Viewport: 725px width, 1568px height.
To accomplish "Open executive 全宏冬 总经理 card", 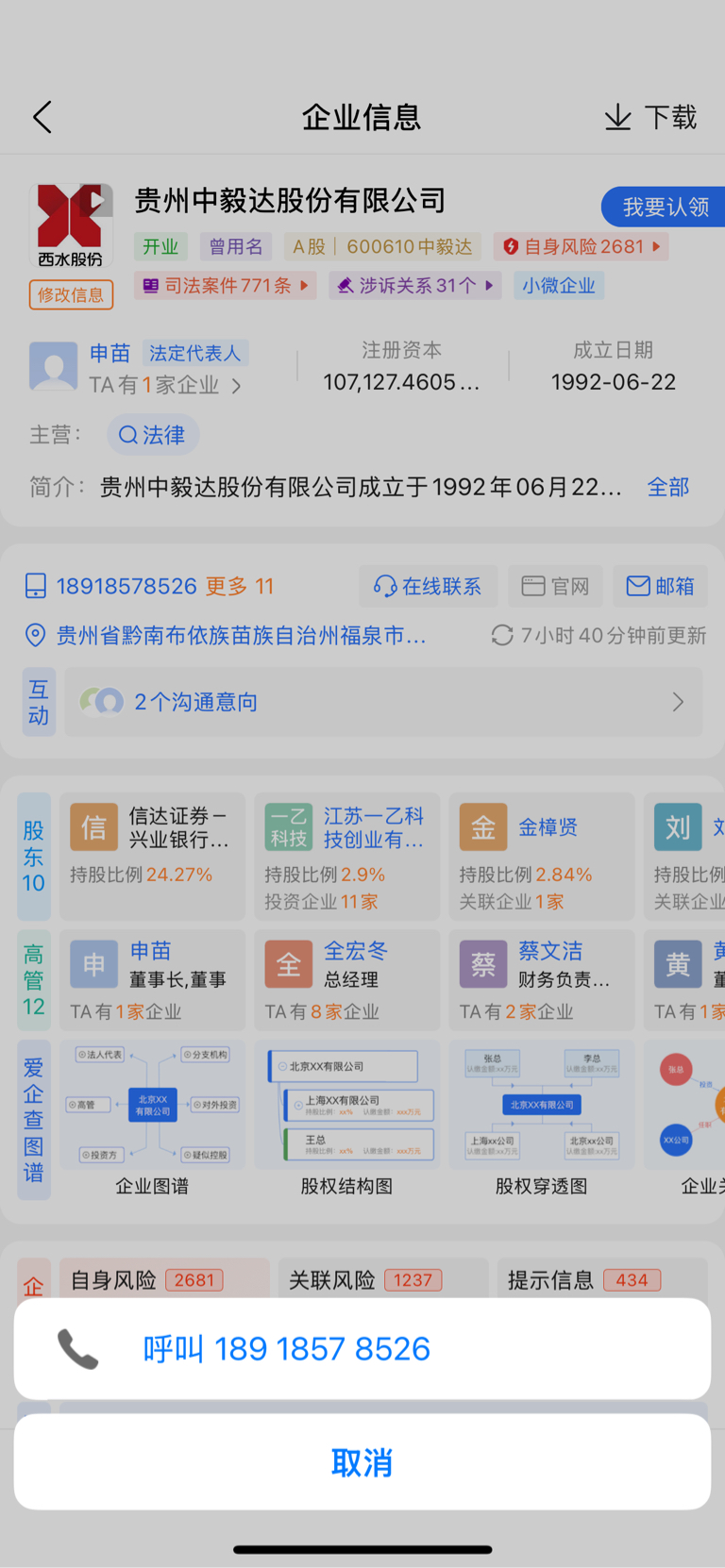I will point(346,980).
